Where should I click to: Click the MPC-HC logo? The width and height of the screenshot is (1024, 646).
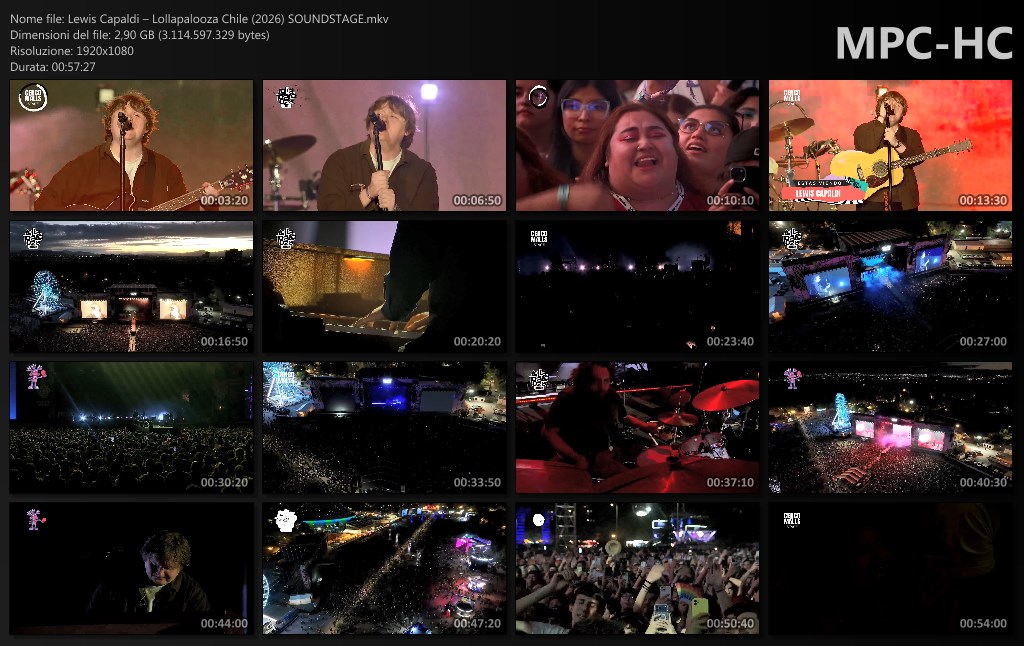coord(923,43)
